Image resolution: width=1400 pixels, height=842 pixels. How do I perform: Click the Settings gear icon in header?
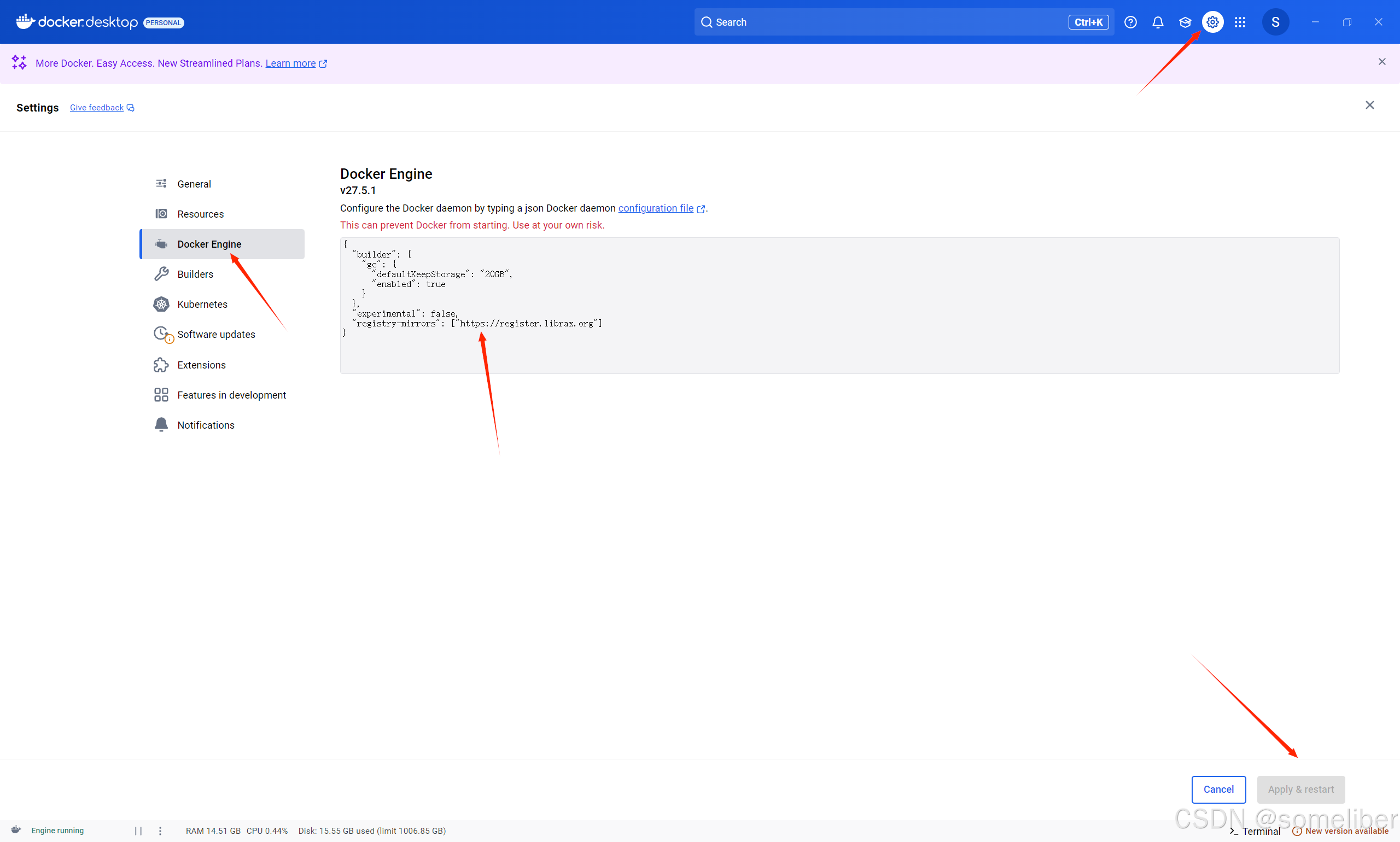pos(1213,22)
